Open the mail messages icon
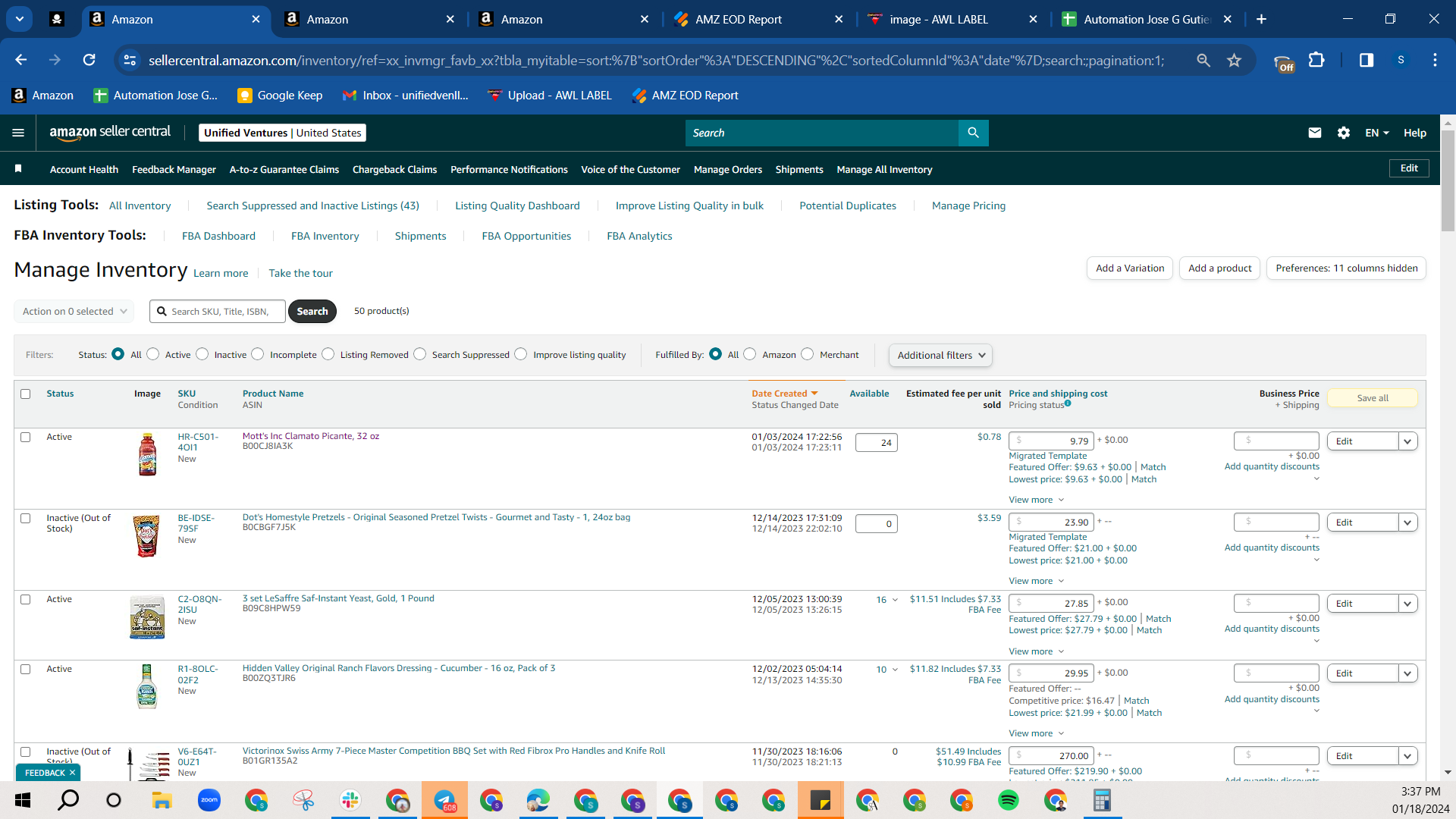Screen dimensions: 1456x819 (1315, 133)
